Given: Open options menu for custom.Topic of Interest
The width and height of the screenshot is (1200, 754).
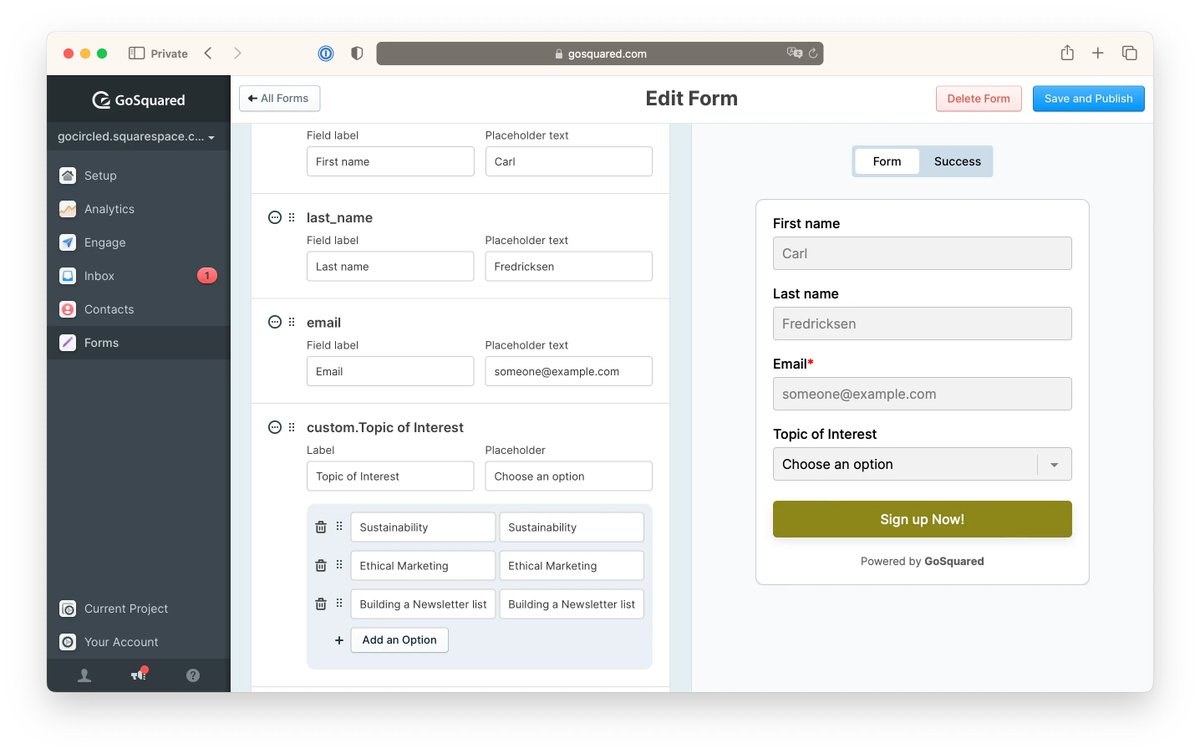Looking at the screenshot, I should [x=275, y=427].
